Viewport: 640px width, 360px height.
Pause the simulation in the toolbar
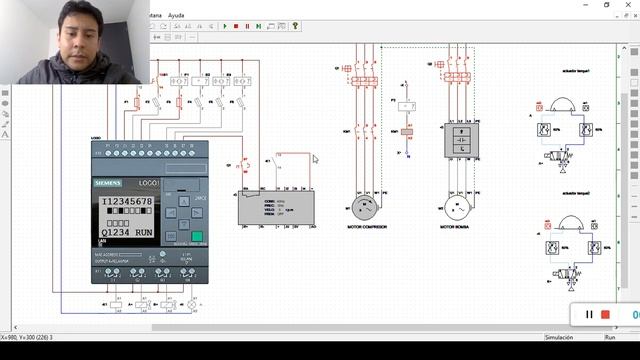pyautogui.click(x=247, y=26)
